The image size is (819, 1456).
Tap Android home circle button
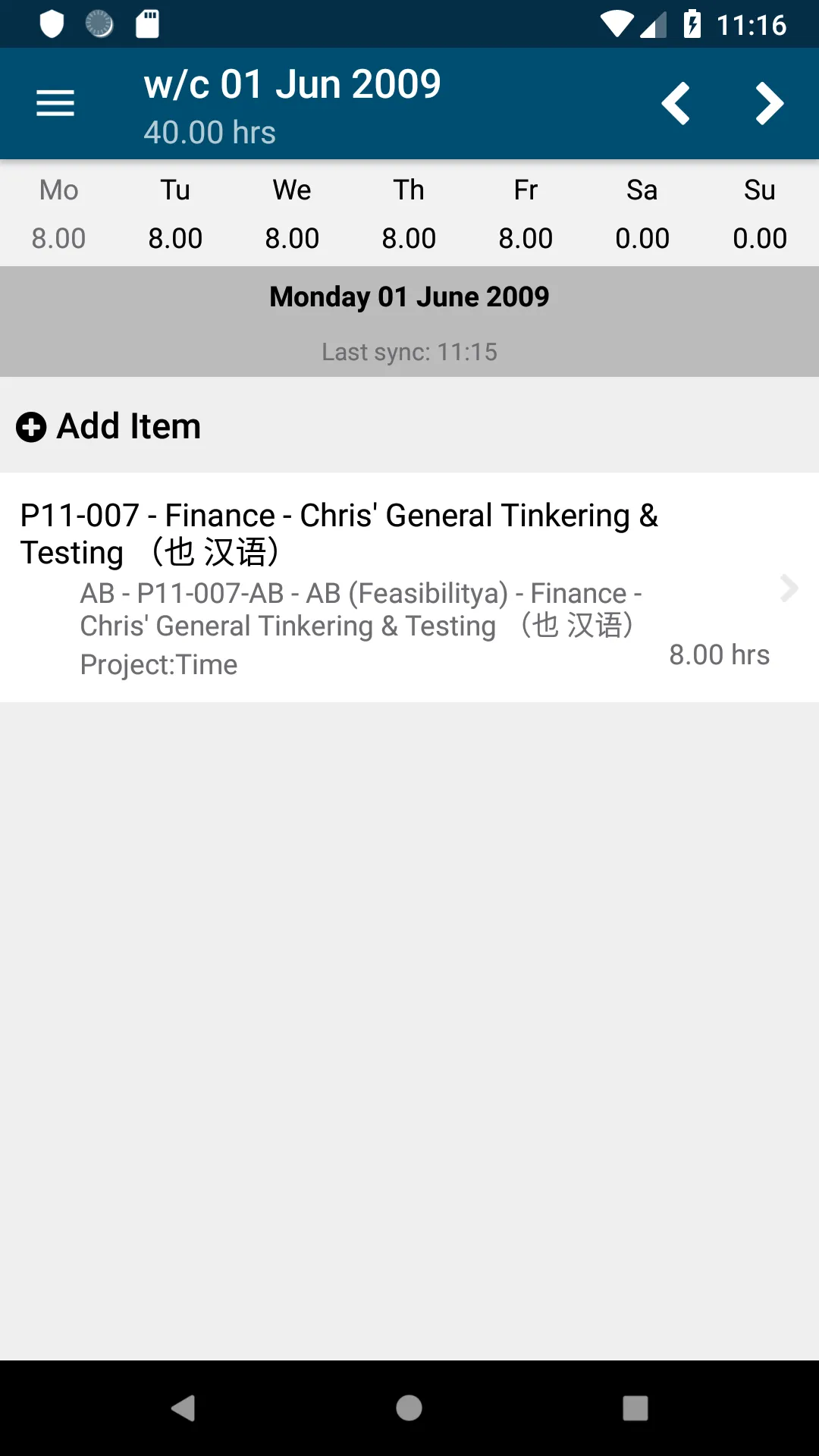click(x=409, y=1408)
